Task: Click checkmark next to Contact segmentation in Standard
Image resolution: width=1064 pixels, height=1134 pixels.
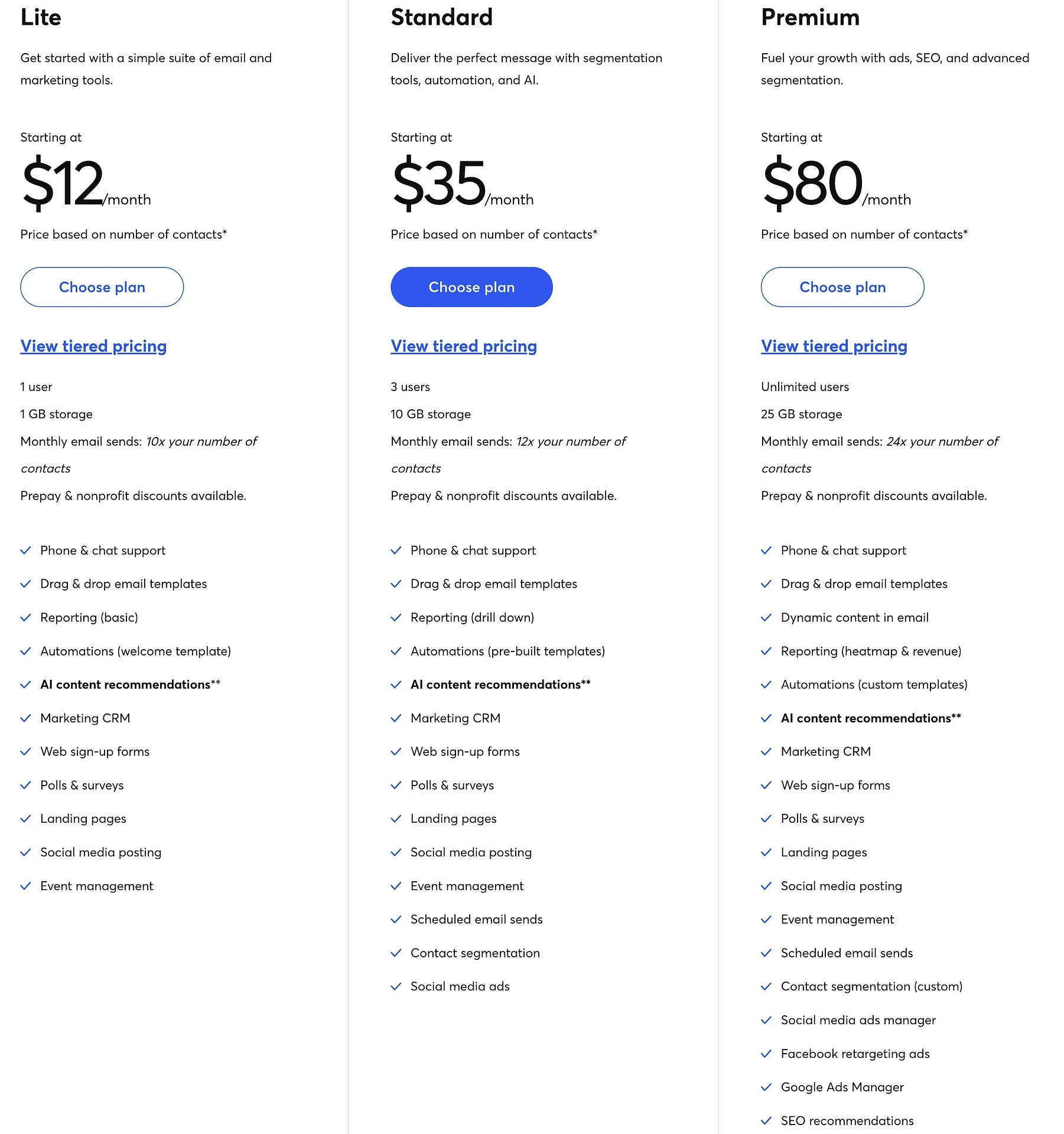Action: click(x=396, y=953)
